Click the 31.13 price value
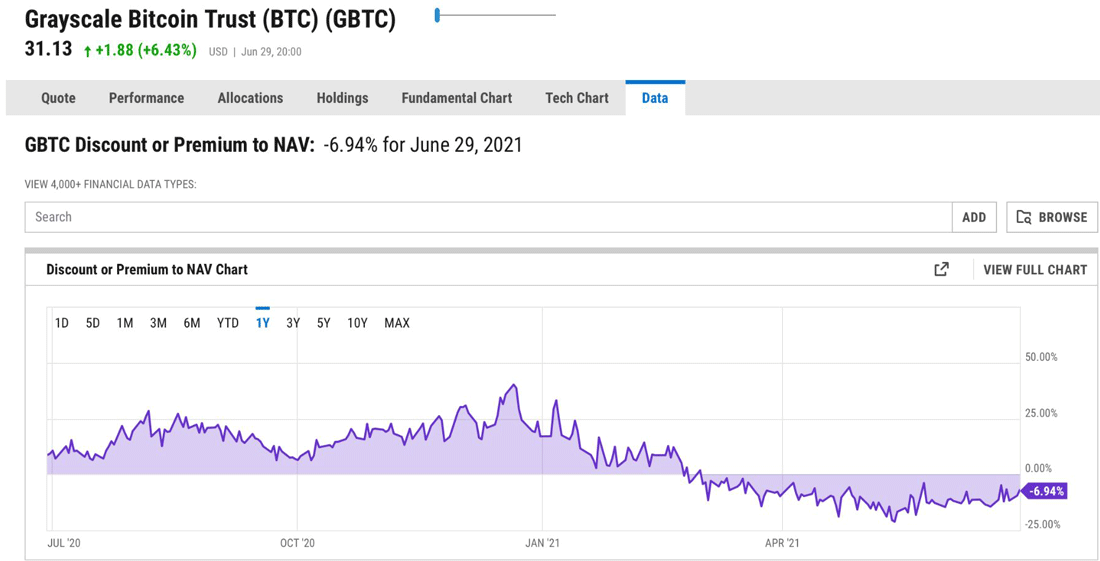The width and height of the screenshot is (1100, 561). 48,50
